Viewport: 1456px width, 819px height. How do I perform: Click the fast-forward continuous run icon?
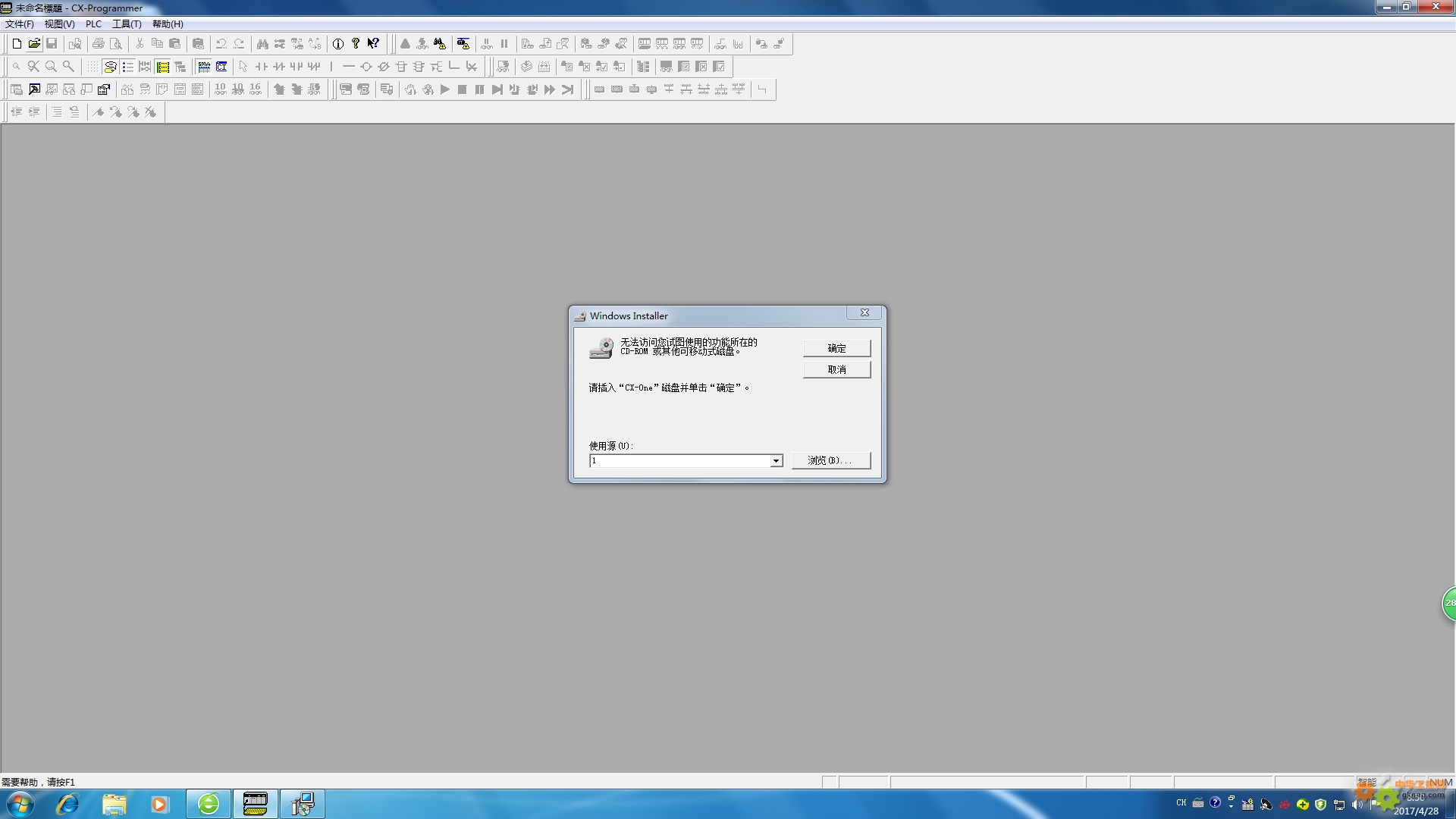pos(550,89)
